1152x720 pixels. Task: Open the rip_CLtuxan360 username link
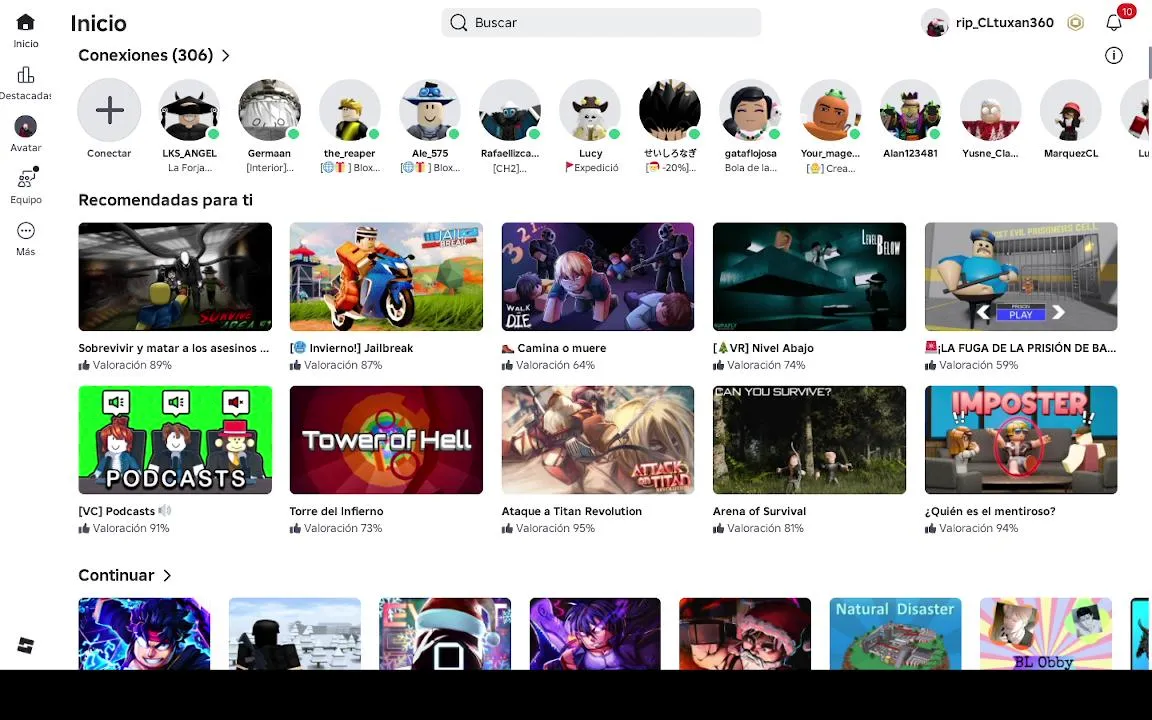pos(1004,23)
